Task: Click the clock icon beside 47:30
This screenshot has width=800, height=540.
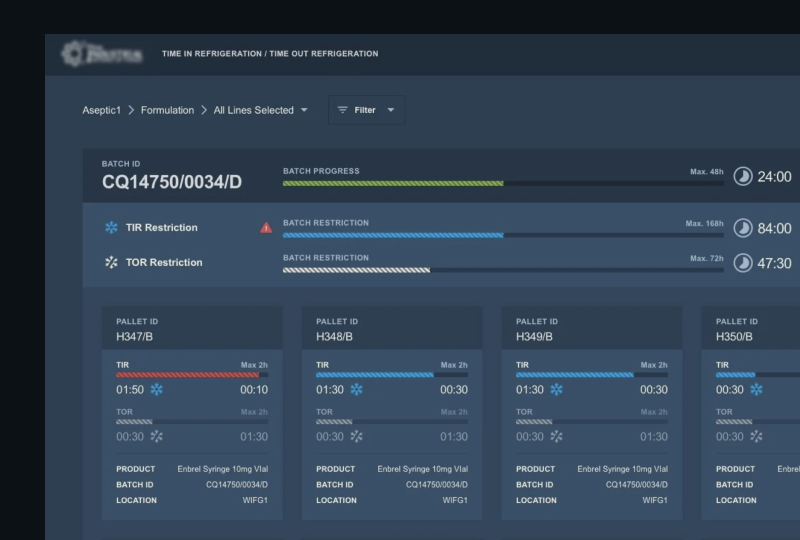Action: click(743, 263)
